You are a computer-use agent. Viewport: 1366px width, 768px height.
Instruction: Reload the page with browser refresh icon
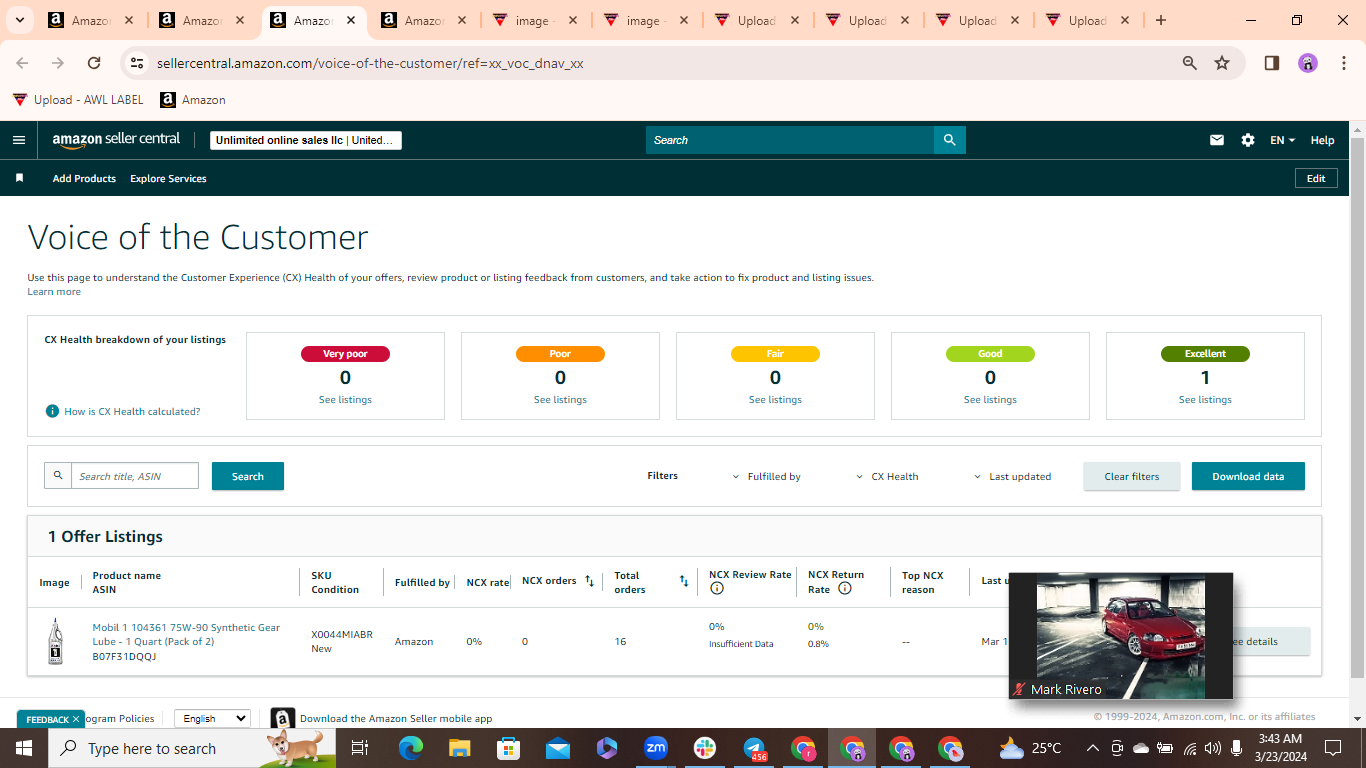[x=94, y=63]
